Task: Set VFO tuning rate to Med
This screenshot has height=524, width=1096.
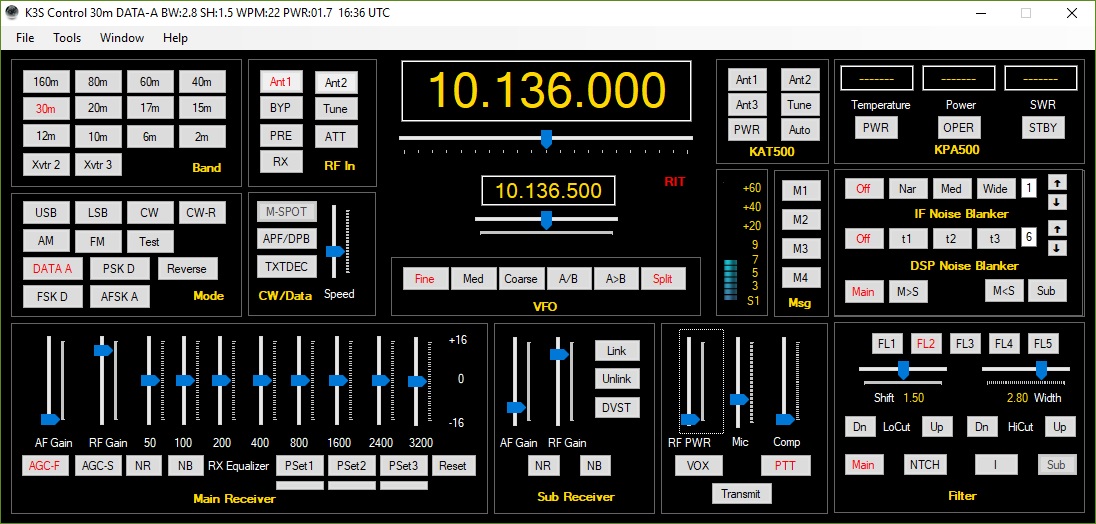Action: click(x=473, y=279)
